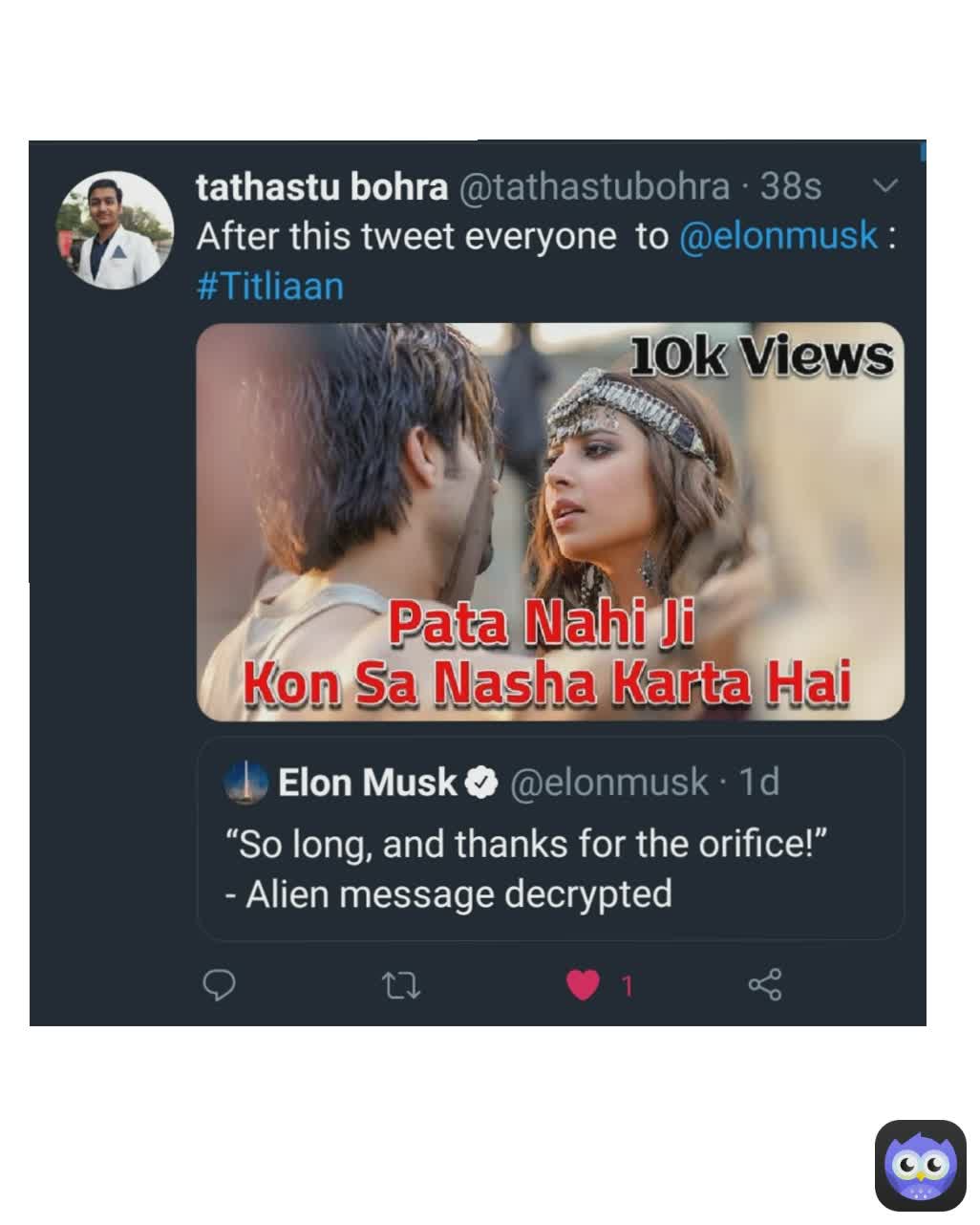Screen dimensions: 980x1225
Task: Open the quoted Elon Musk tweet
Action: coord(550,839)
